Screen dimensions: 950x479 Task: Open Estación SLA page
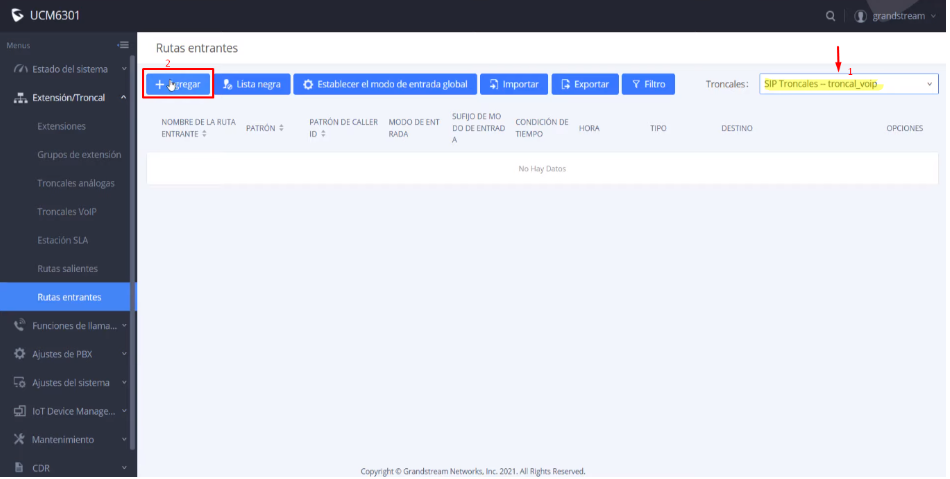(x=62, y=240)
